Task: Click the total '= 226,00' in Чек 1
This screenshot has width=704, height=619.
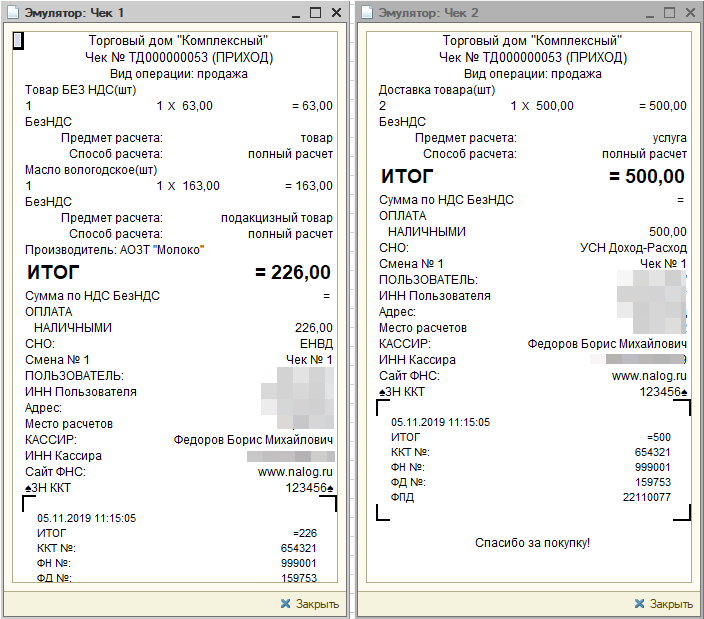Action: [293, 272]
